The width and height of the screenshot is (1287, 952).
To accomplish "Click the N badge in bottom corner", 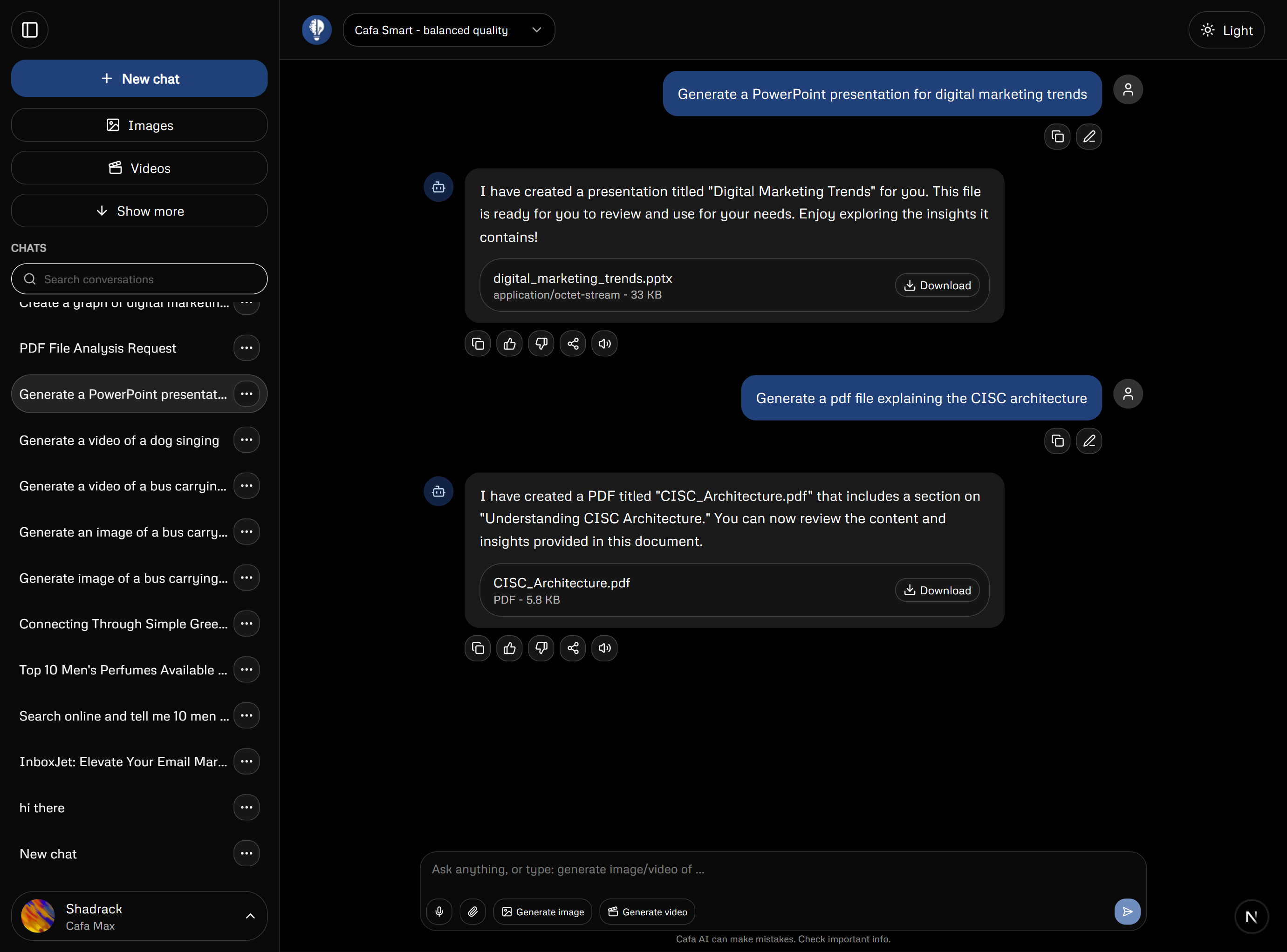I will coord(1251,917).
